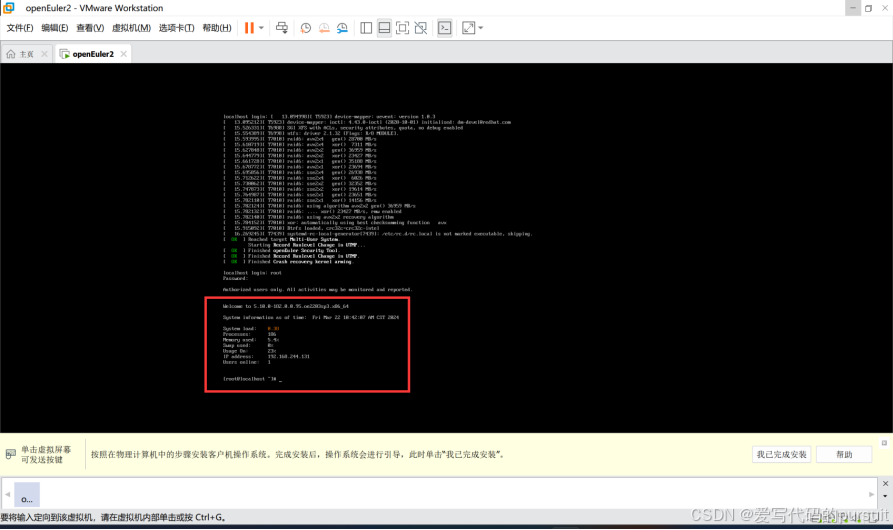Viewport: 893px width, 530px height.
Task: Select the openEuler2 thumbnail in the thumbnail bar
Action: point(27,494)
